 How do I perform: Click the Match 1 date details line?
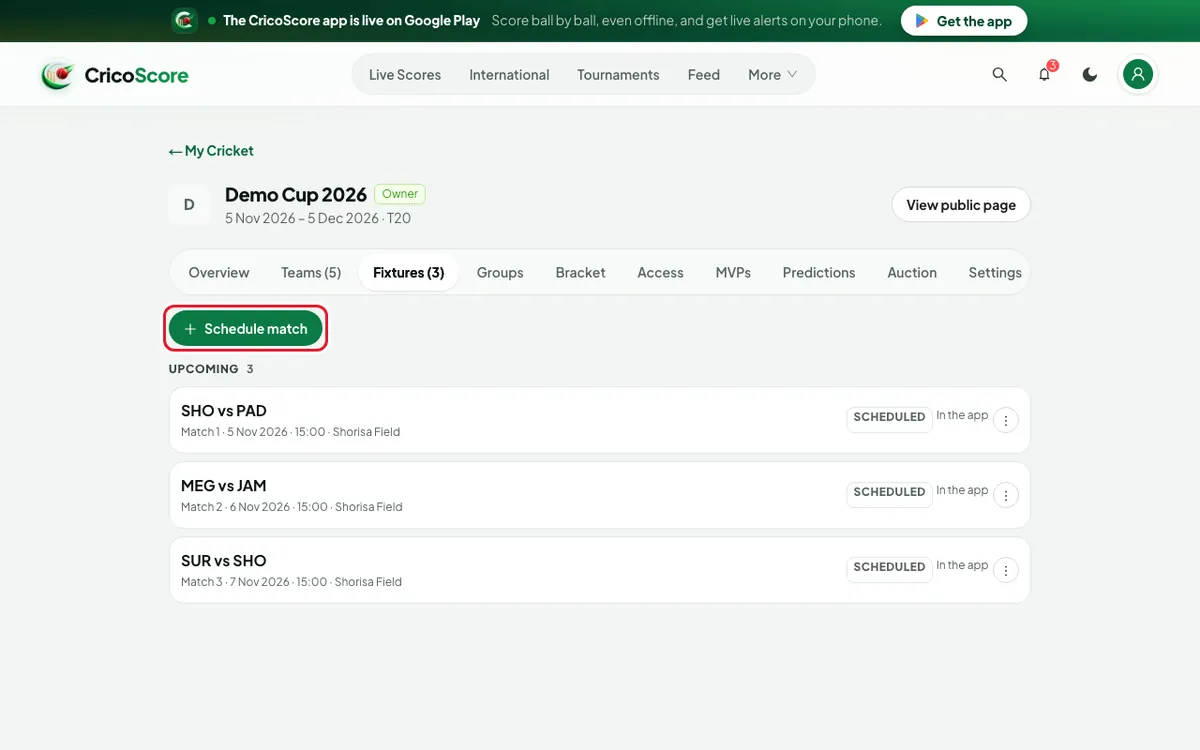click(x=290, y=432)
